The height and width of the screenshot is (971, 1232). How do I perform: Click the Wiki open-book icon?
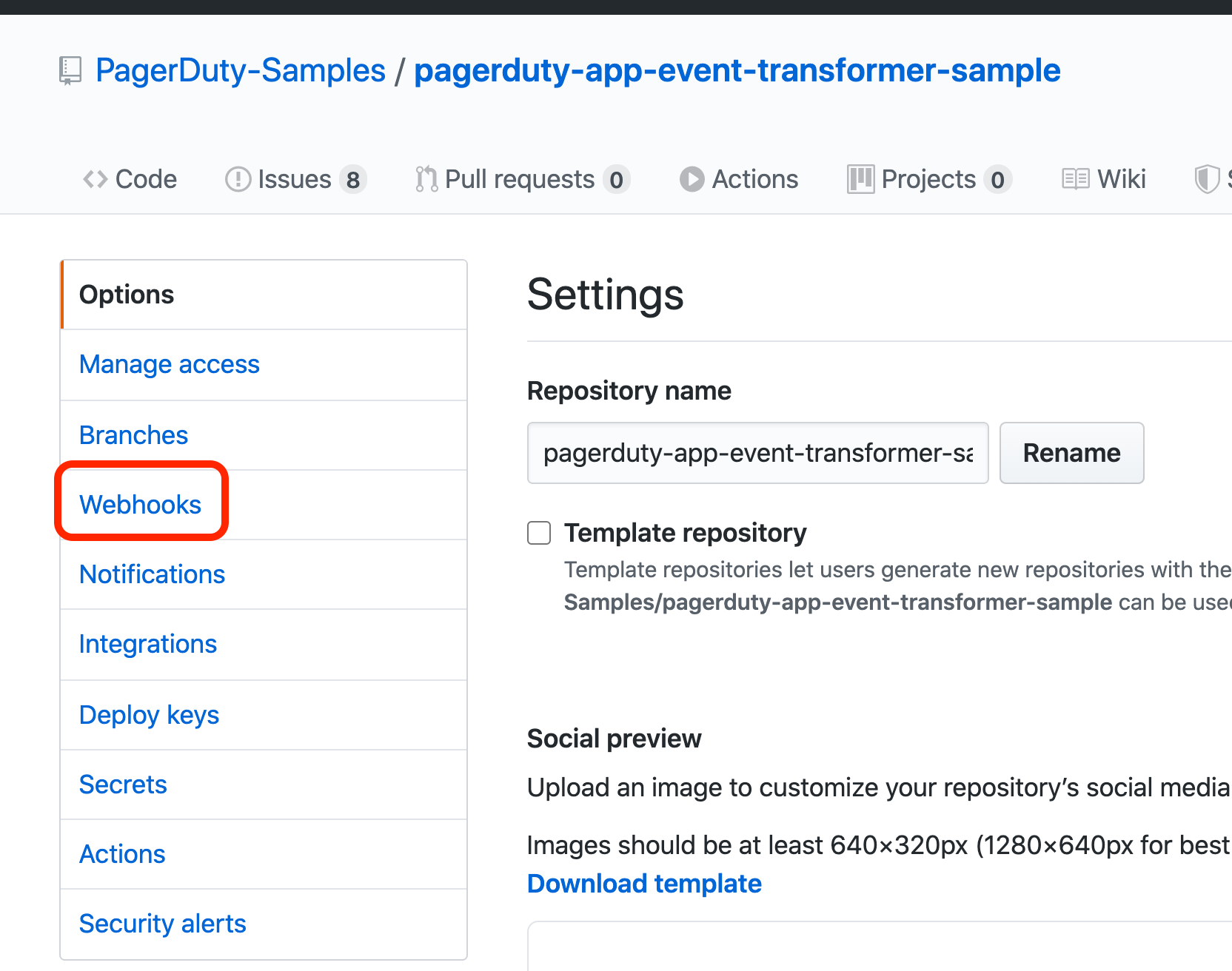tap(1075, 179)
